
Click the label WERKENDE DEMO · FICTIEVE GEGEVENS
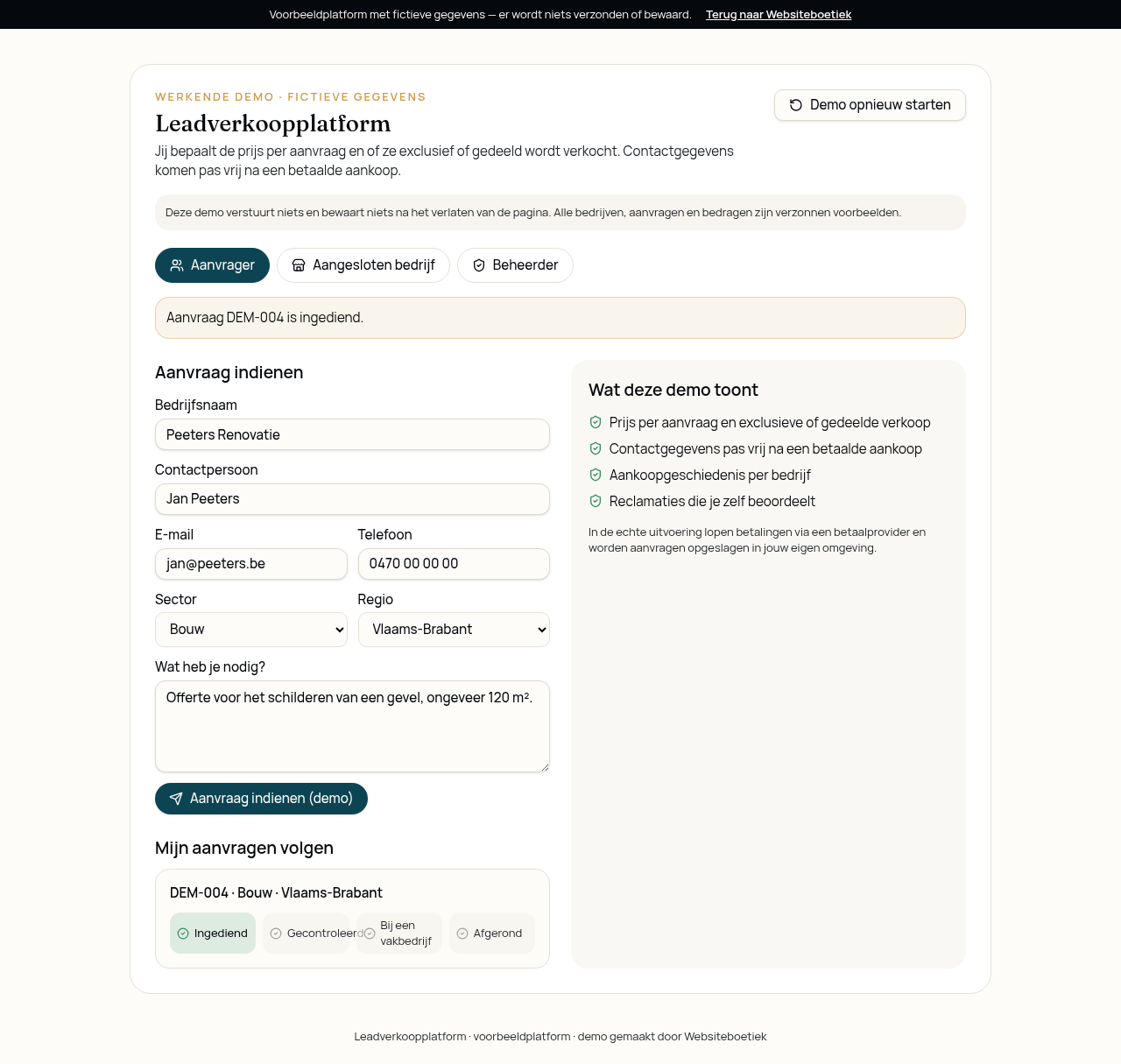pyautogui.click(x=291, y=97)
